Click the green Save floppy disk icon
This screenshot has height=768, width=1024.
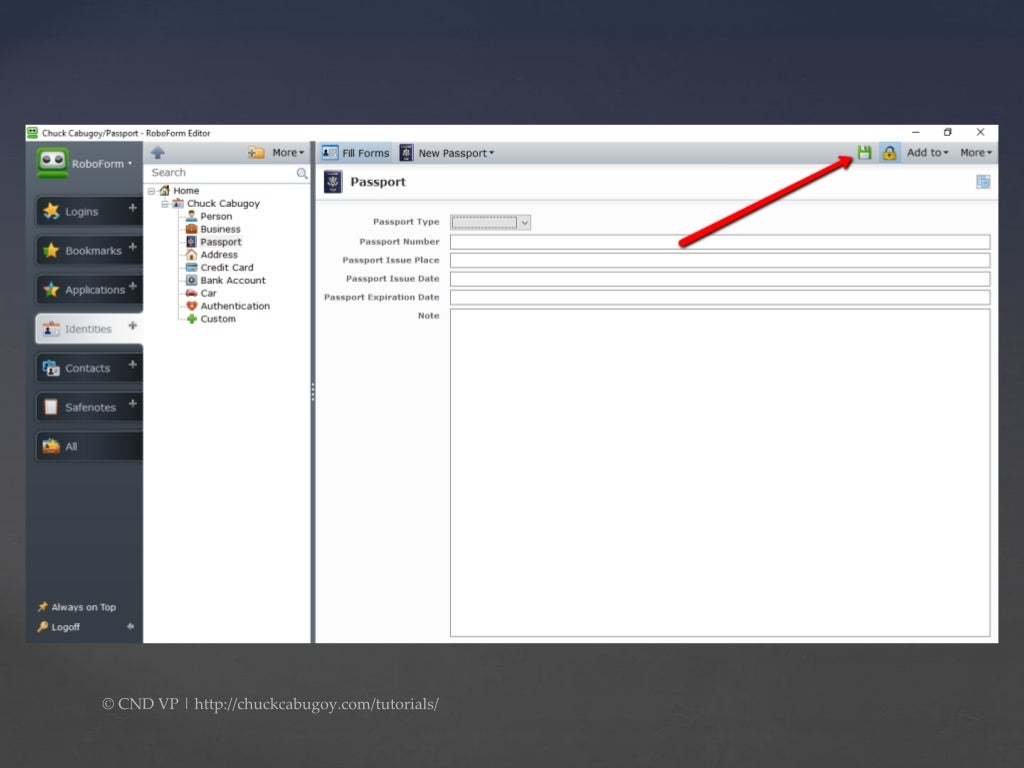click(x=864, y=153)
